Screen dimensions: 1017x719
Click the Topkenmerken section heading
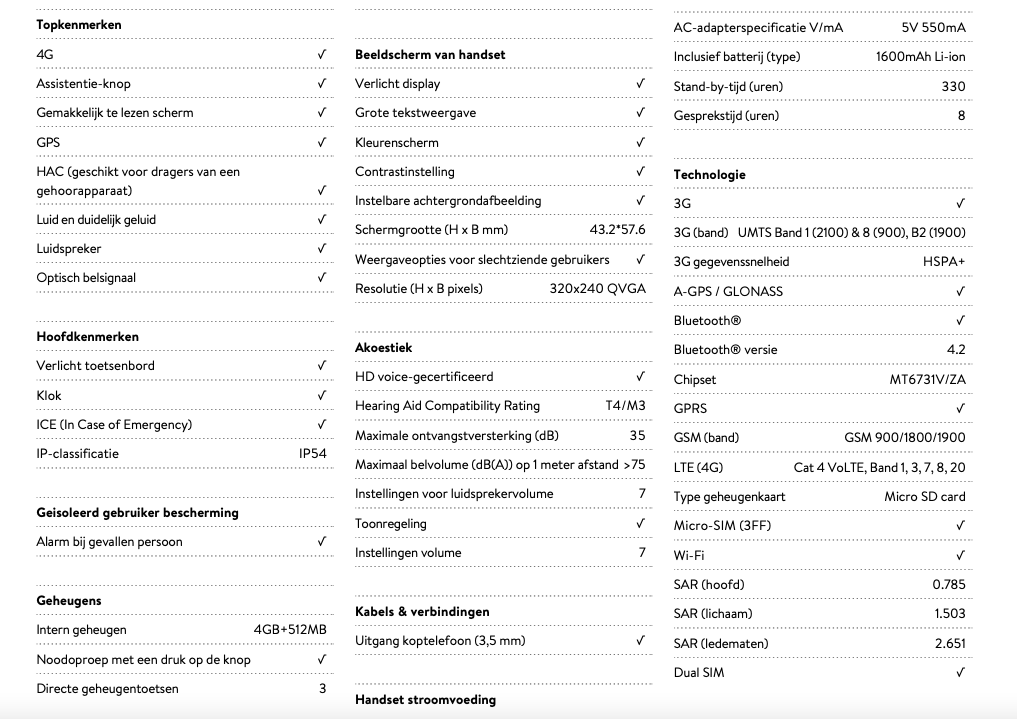click(x=79, y=24)
